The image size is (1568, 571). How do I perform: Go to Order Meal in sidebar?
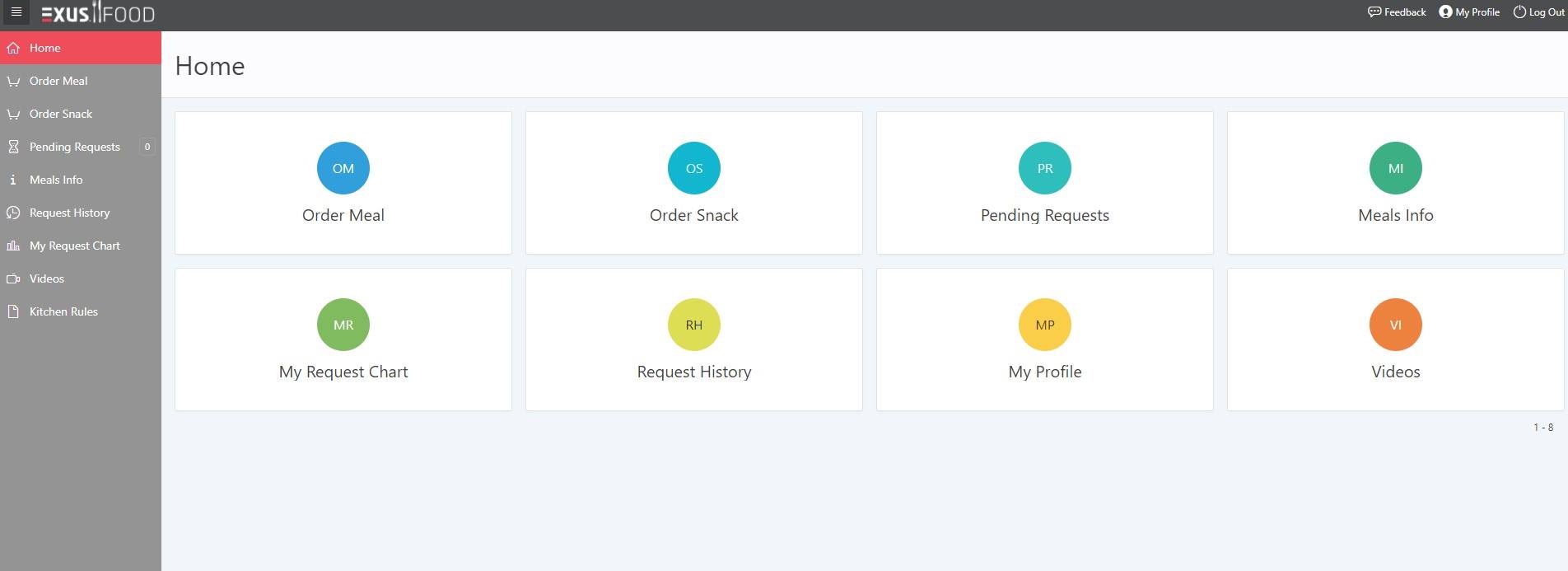(x=58, y=81)
